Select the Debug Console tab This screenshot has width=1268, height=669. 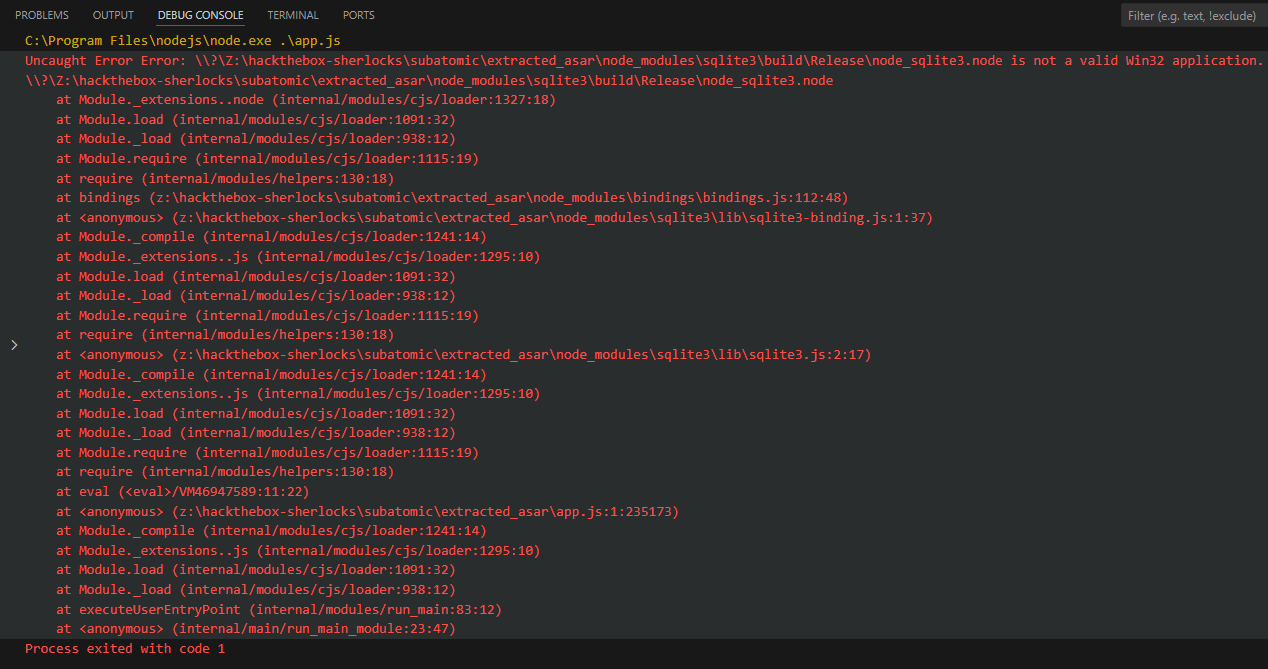click(200, 15)
